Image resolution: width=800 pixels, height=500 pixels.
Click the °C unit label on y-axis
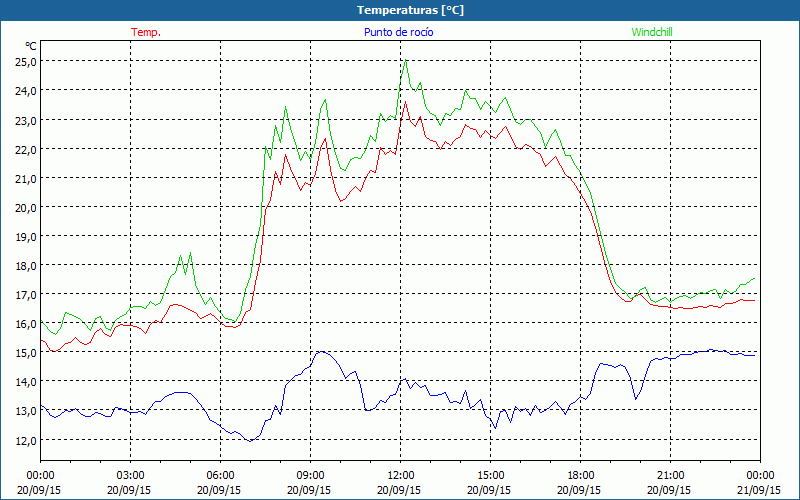pos(31,46)
